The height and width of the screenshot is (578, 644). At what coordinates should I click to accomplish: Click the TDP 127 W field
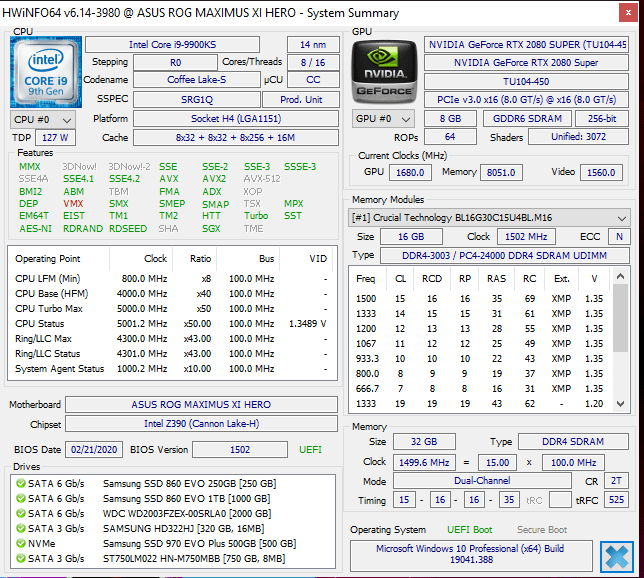tap(55, 138)
